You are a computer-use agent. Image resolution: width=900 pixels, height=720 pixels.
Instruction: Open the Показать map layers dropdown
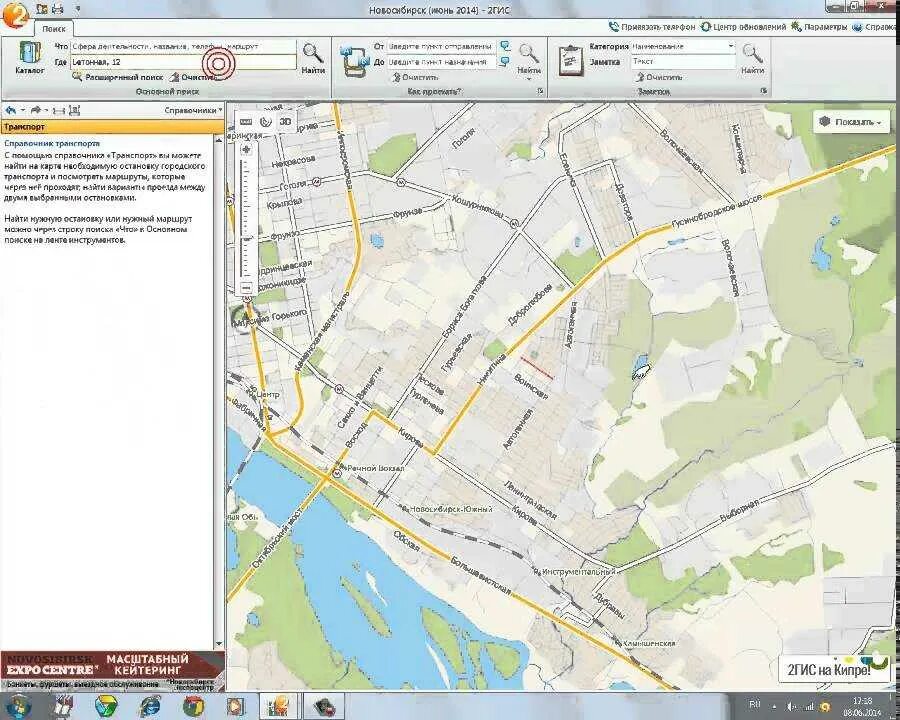(853, 122)
